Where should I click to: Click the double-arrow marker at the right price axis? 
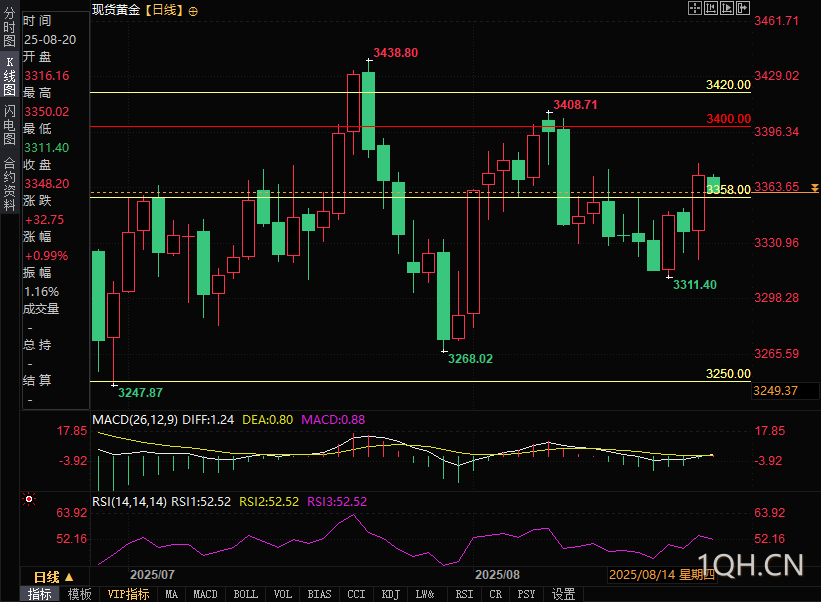815,187
